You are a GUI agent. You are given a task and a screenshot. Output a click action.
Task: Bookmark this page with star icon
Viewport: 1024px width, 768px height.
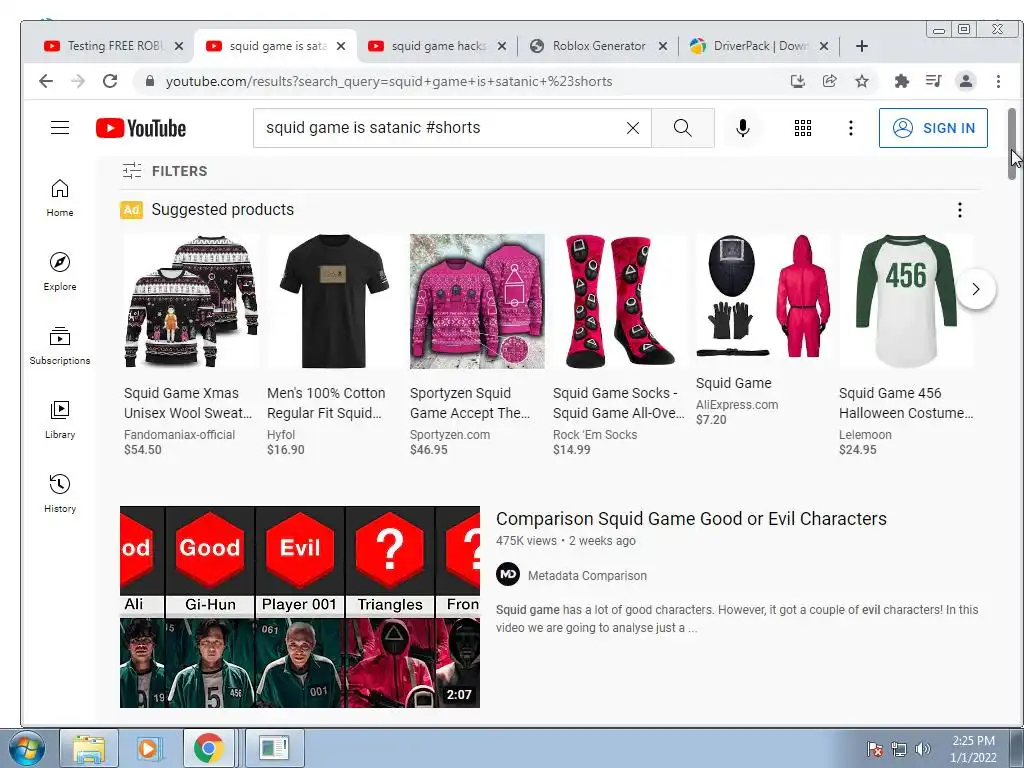(x=862, y=81)
